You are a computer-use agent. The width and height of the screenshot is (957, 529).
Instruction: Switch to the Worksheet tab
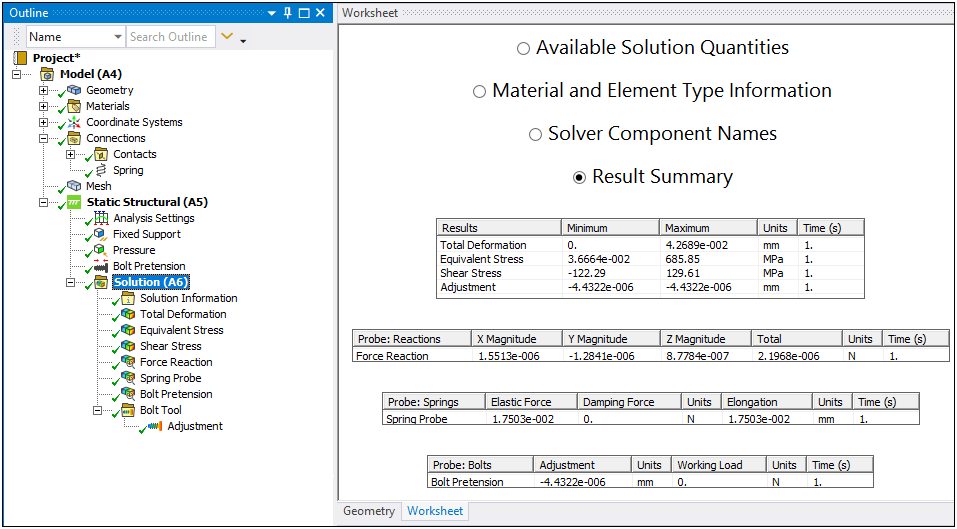tap(434, 511)
